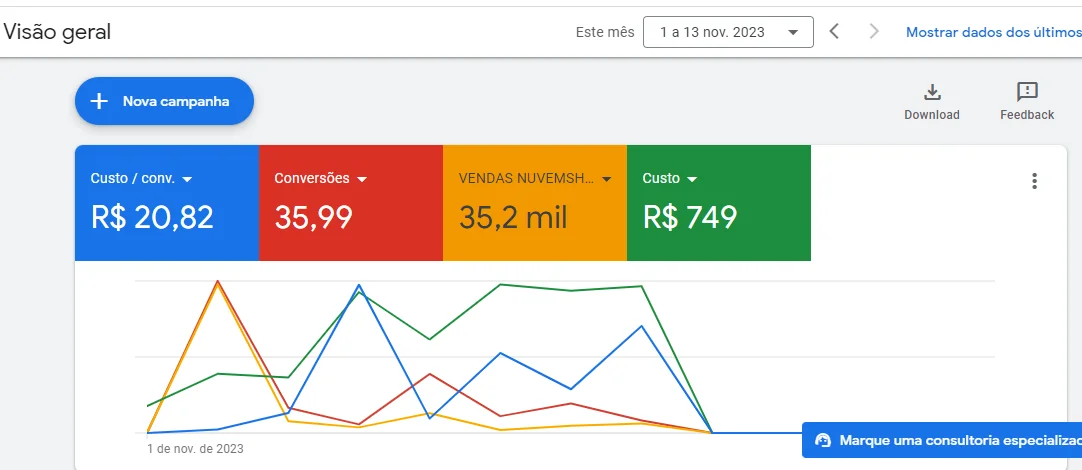Open the Feedback icon
The width and height of the screenshot is (1082, 470).
[1027, 93]
